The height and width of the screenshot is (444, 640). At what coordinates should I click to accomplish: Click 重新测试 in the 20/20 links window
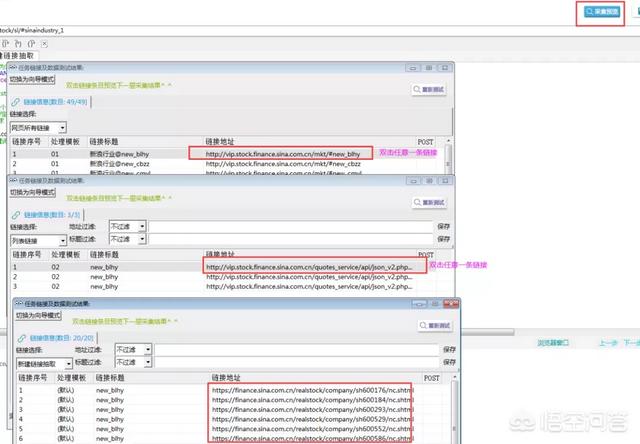pos(435,326)
